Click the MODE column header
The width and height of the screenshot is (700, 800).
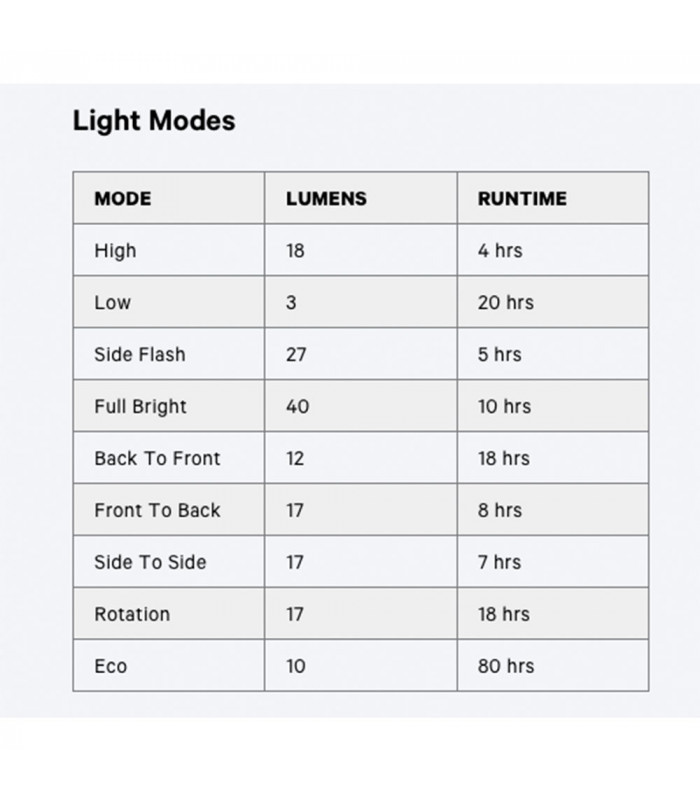click(122, 198)
